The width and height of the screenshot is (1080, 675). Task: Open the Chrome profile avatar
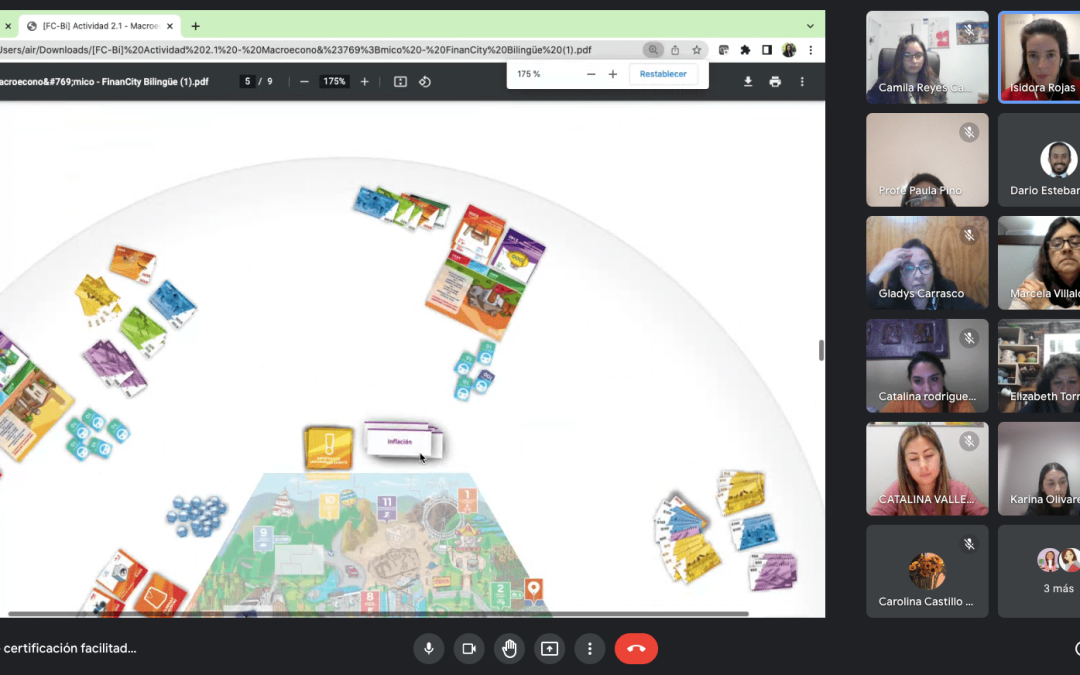(x=789, y=50)
